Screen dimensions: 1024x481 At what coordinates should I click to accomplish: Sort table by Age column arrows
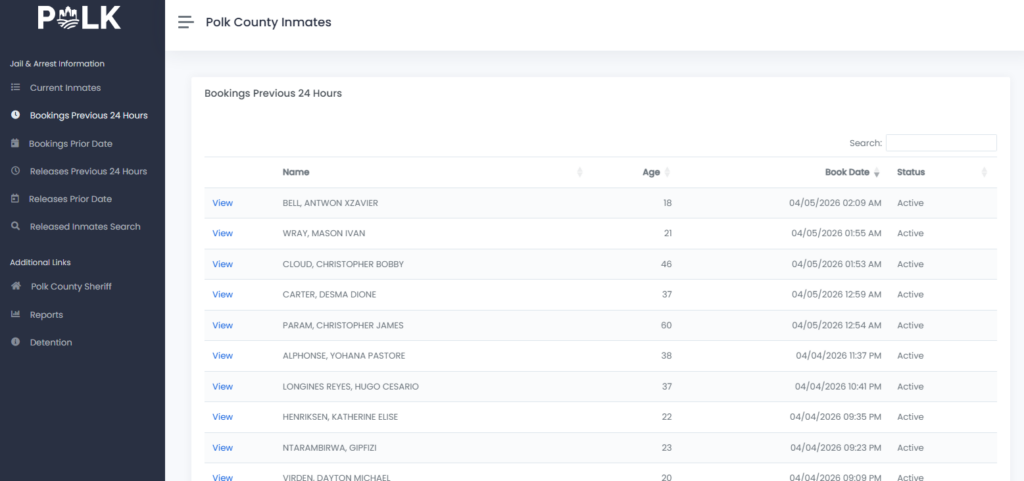click(667, 173)
